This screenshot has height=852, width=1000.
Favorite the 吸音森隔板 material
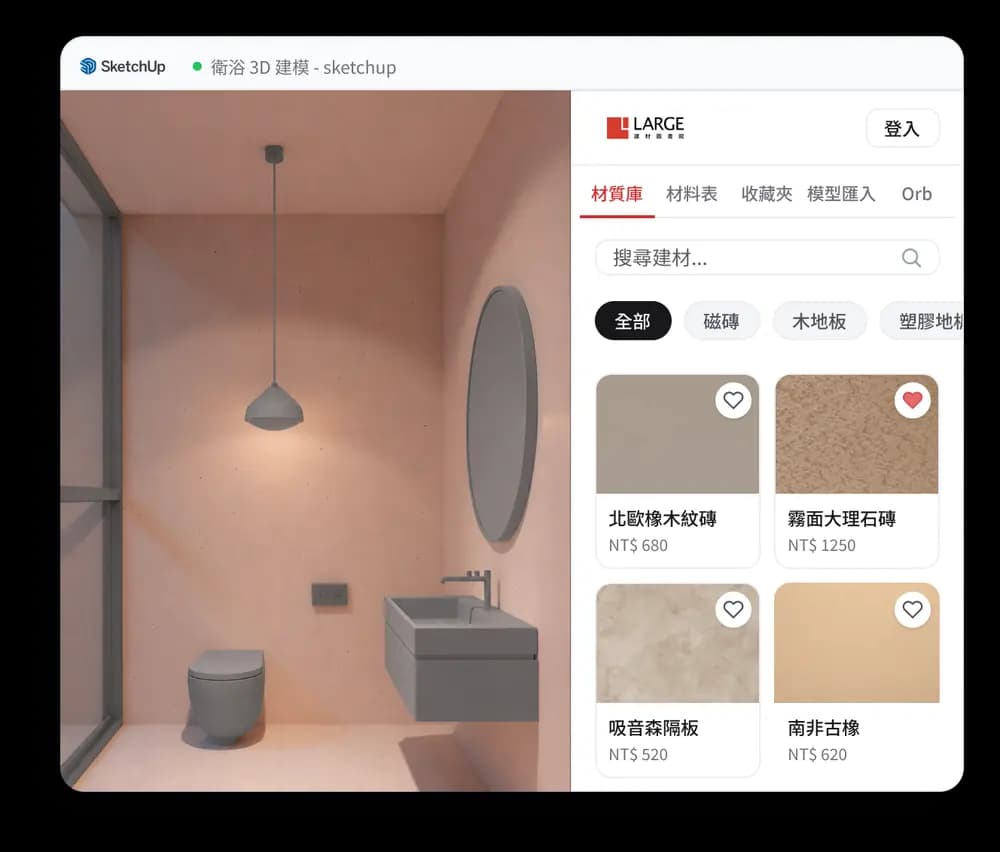(733, 610)
